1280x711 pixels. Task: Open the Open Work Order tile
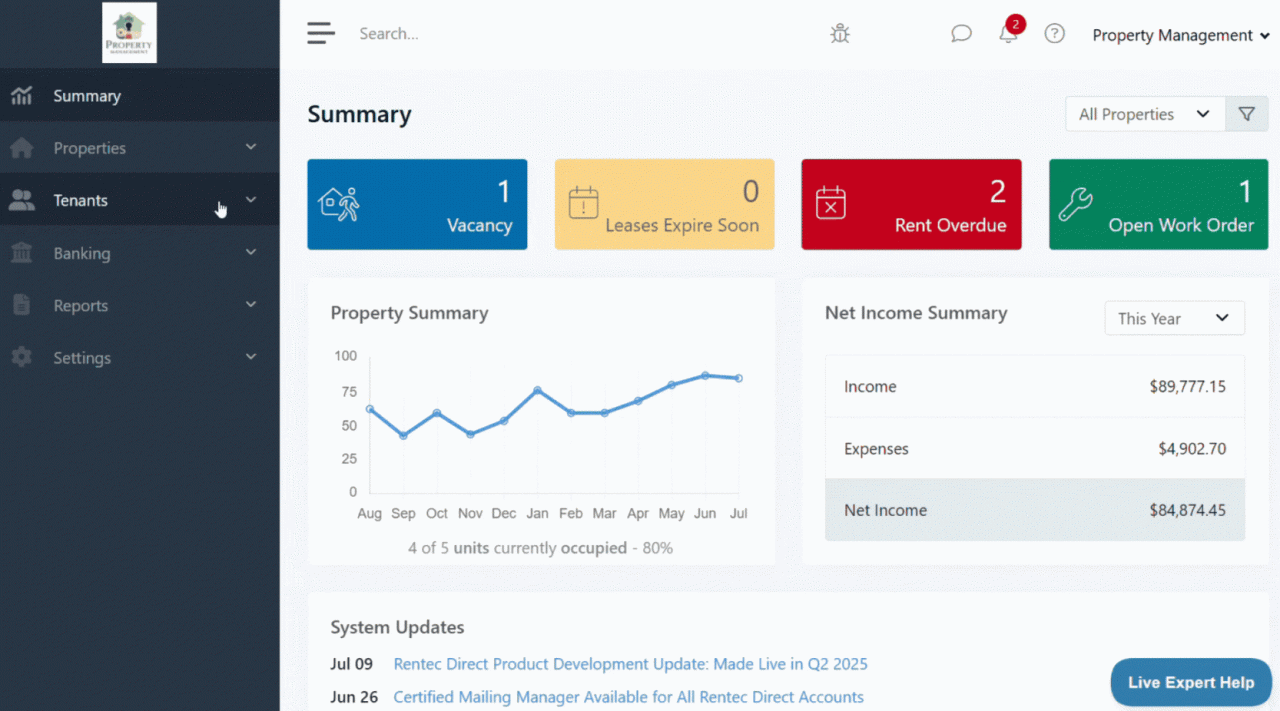1158,204
